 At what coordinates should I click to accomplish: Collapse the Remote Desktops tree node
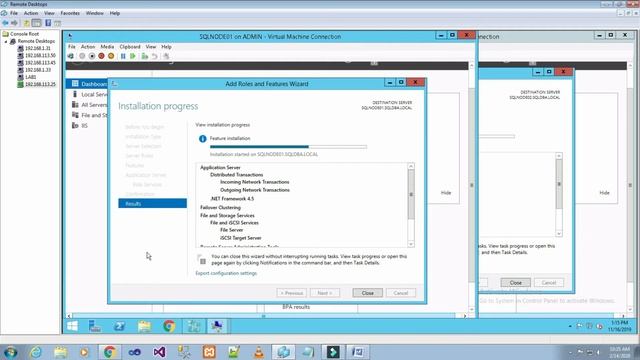coord(6,41)
